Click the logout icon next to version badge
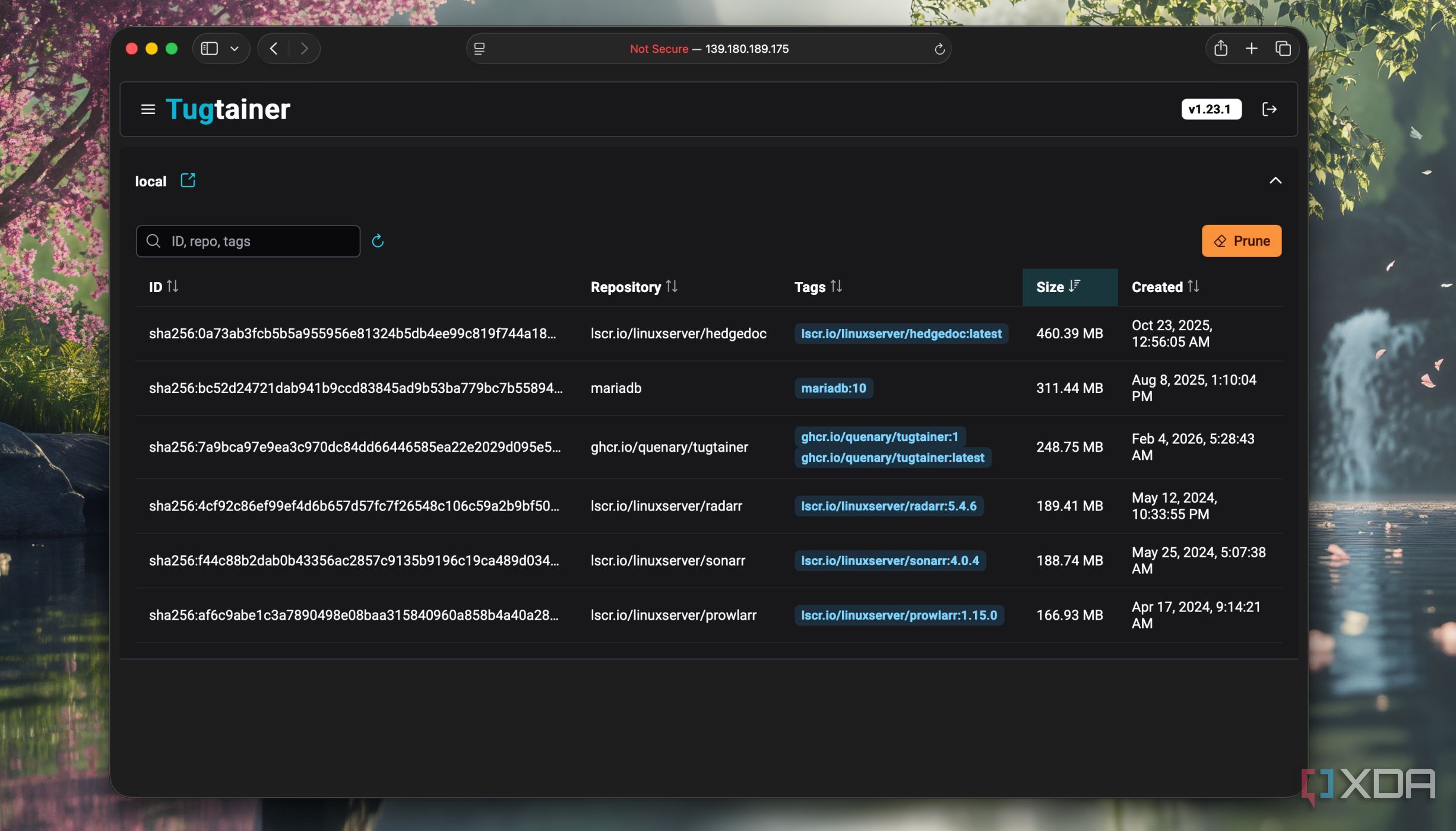The width and height of the screenshot is (1456, 831). pos(1269,109)
